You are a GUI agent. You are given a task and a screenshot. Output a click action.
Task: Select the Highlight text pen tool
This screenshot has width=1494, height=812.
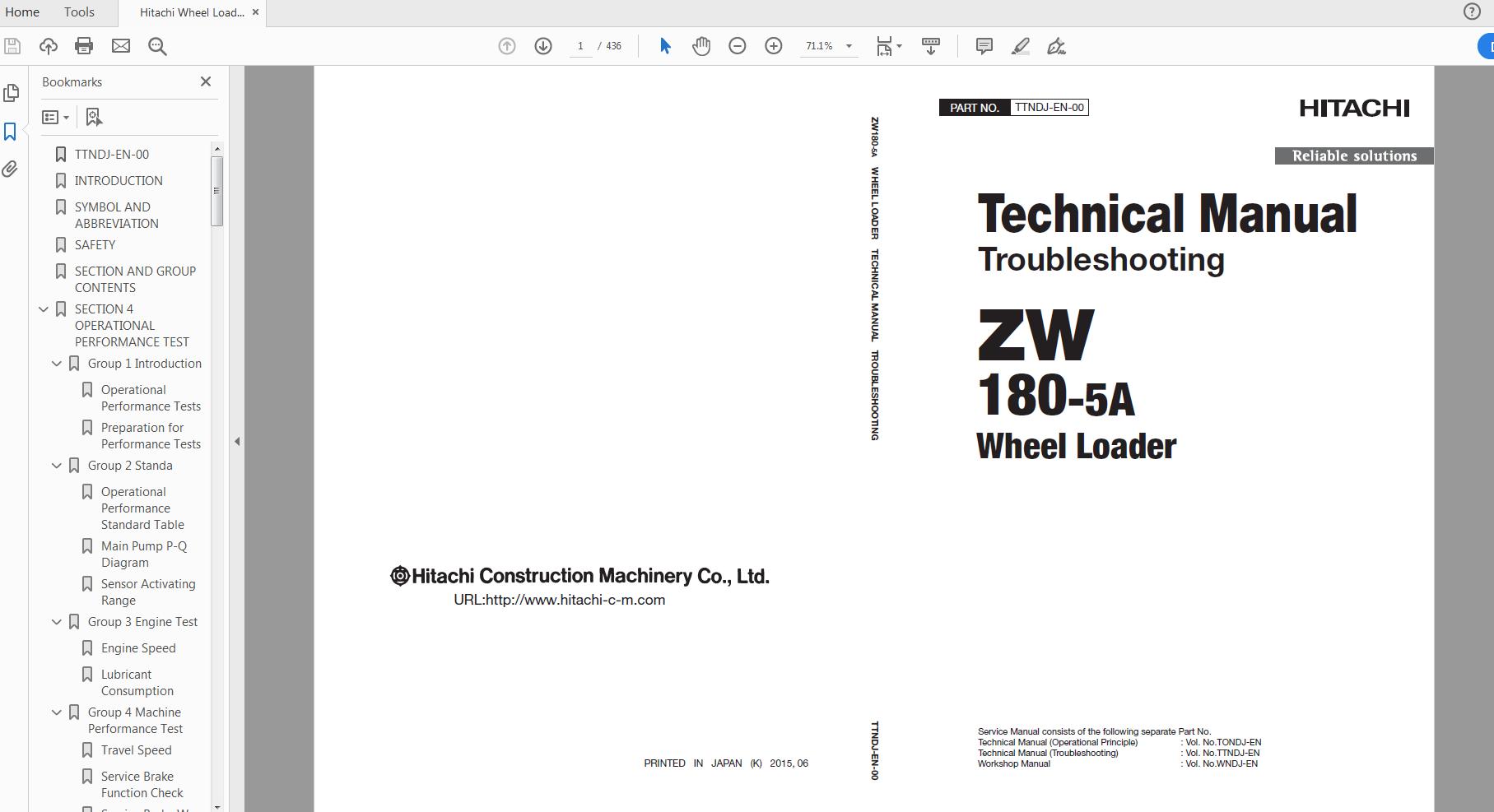tap(1020, 46)
